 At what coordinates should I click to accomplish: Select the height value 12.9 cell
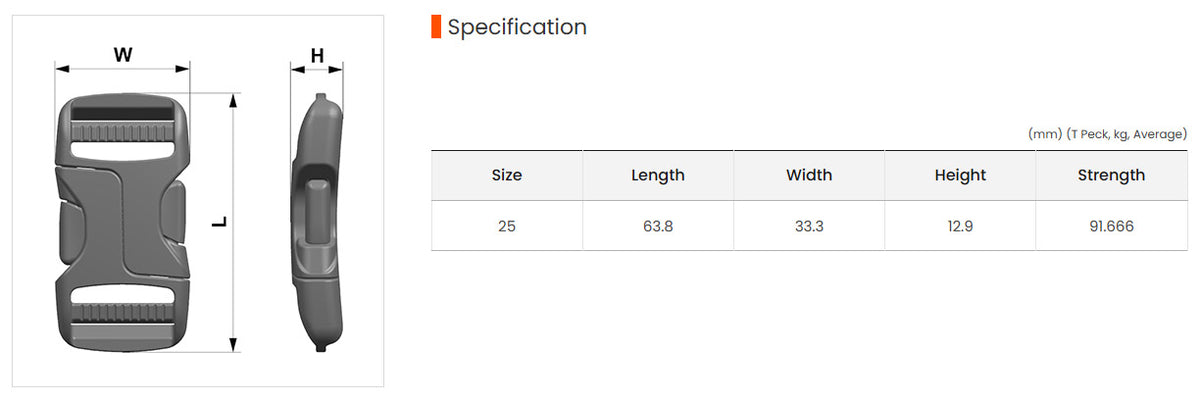[x=960, y=226]
